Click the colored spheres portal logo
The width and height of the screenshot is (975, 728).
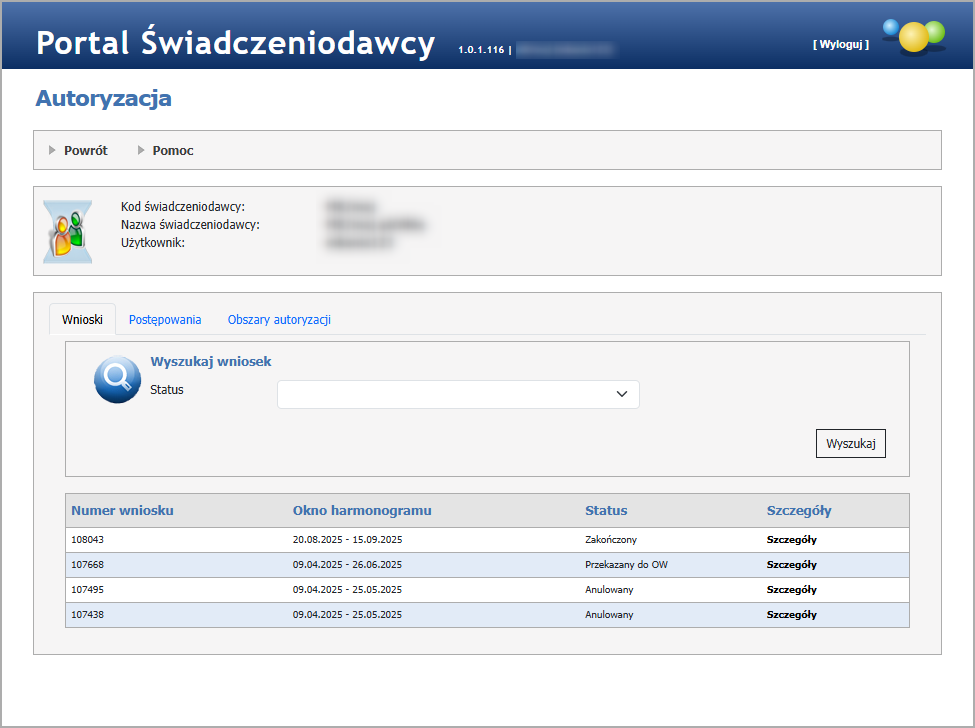pyautogui.click(x=913, y=36)
